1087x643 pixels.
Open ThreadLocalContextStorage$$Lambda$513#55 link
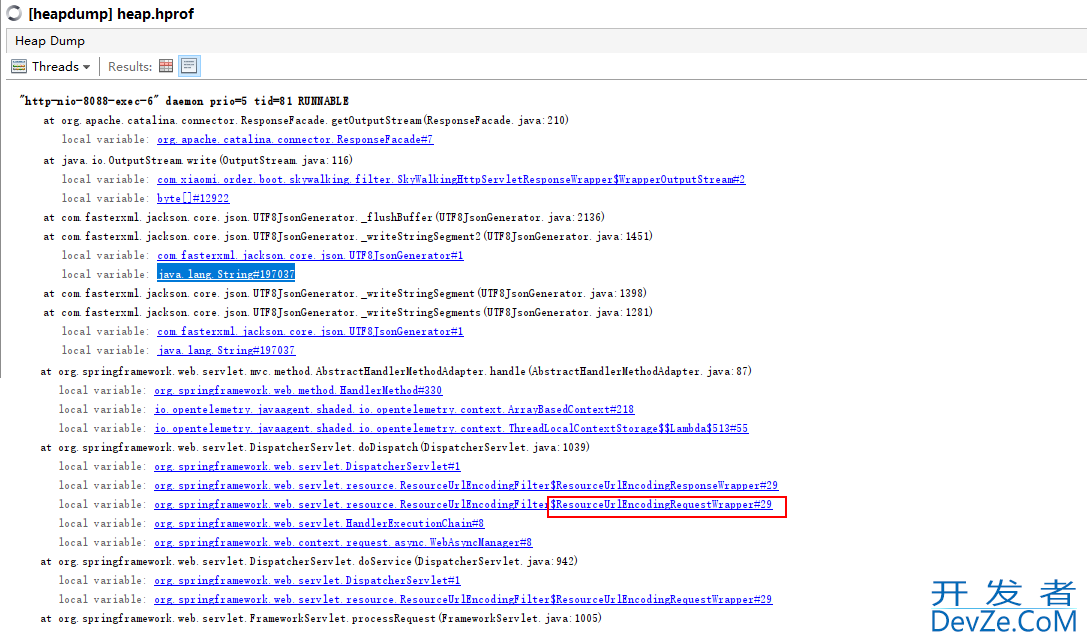coord(451,429)
